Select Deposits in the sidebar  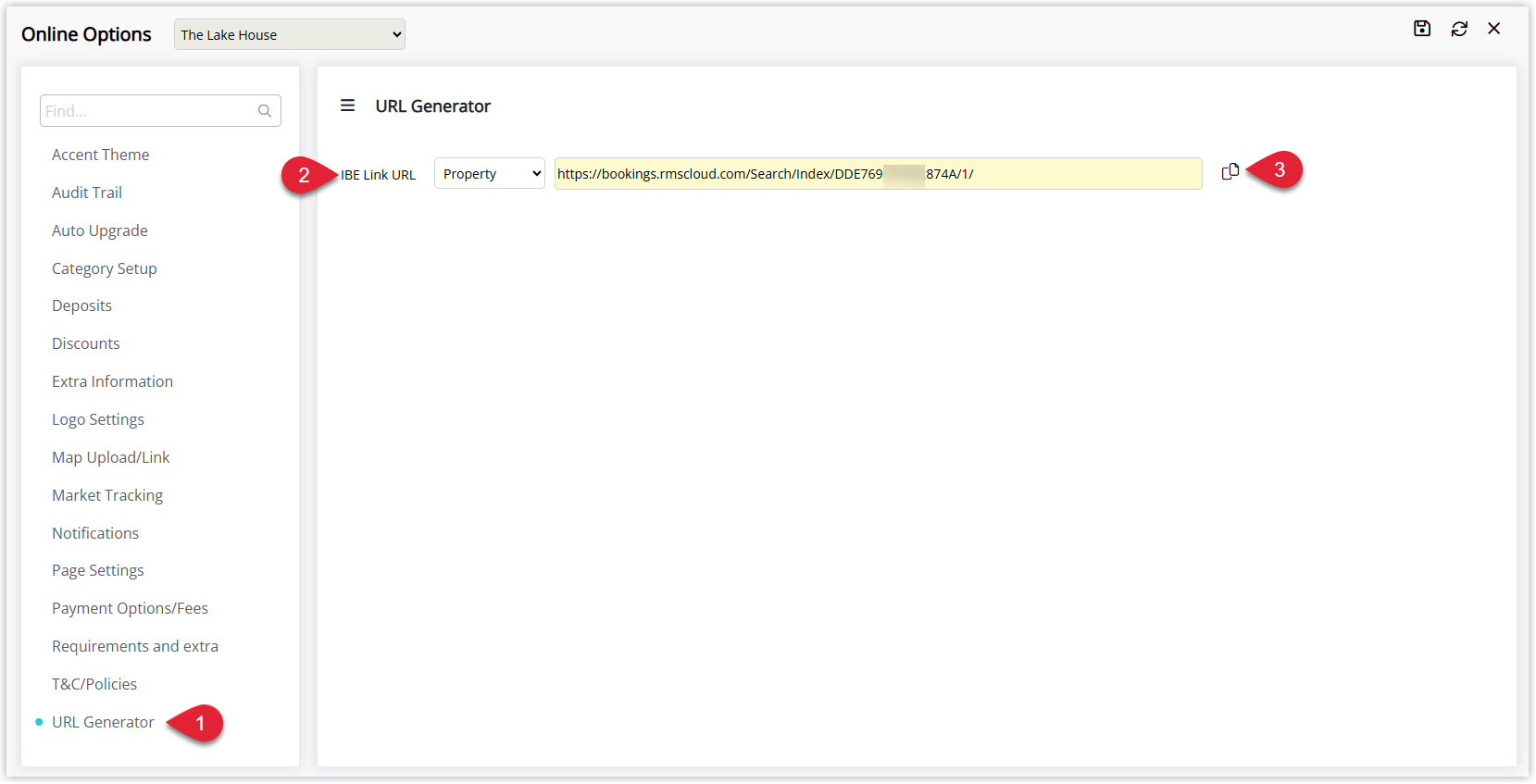tap(81, 305)
